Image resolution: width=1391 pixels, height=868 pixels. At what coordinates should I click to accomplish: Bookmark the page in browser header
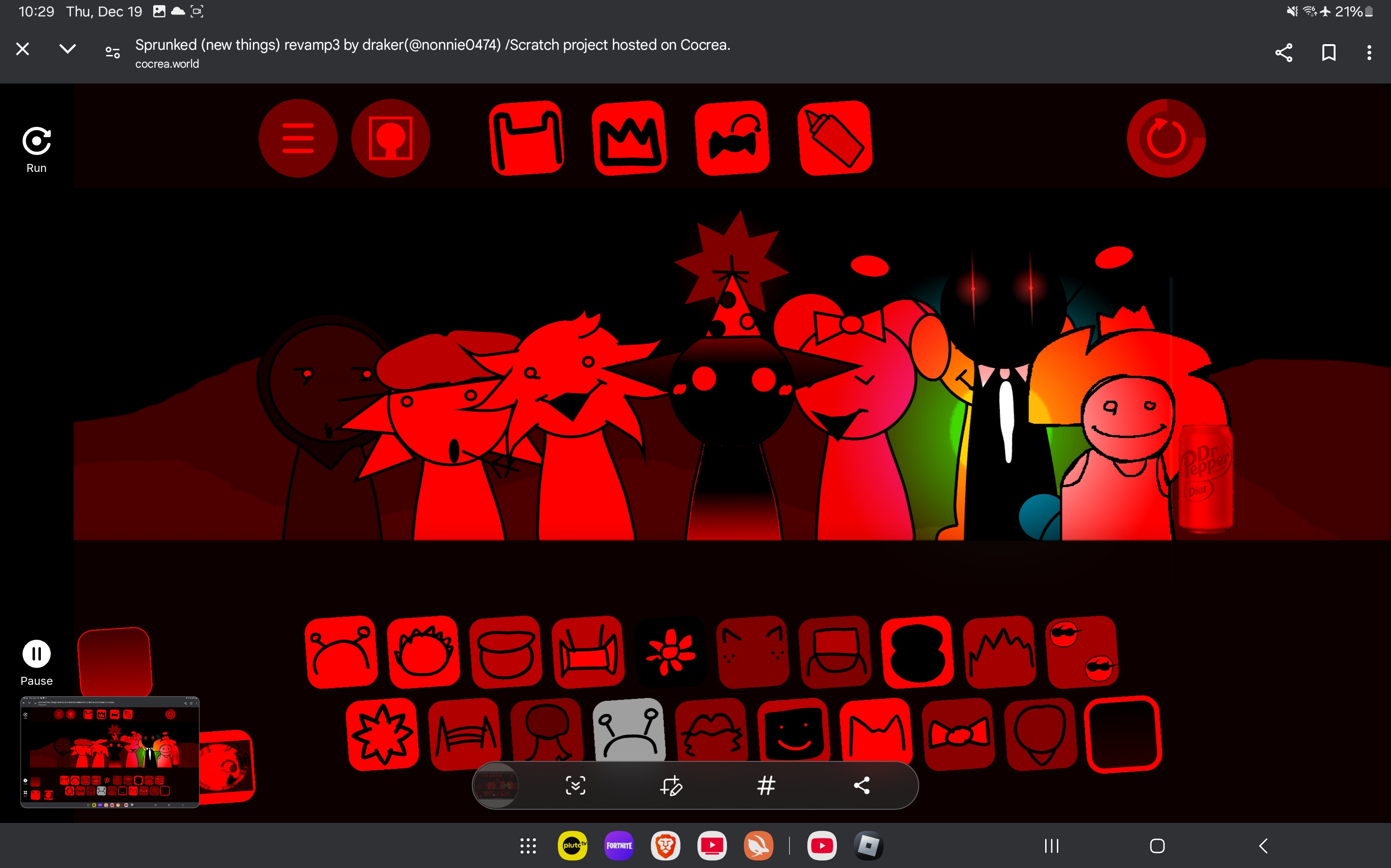point(1328,53)
